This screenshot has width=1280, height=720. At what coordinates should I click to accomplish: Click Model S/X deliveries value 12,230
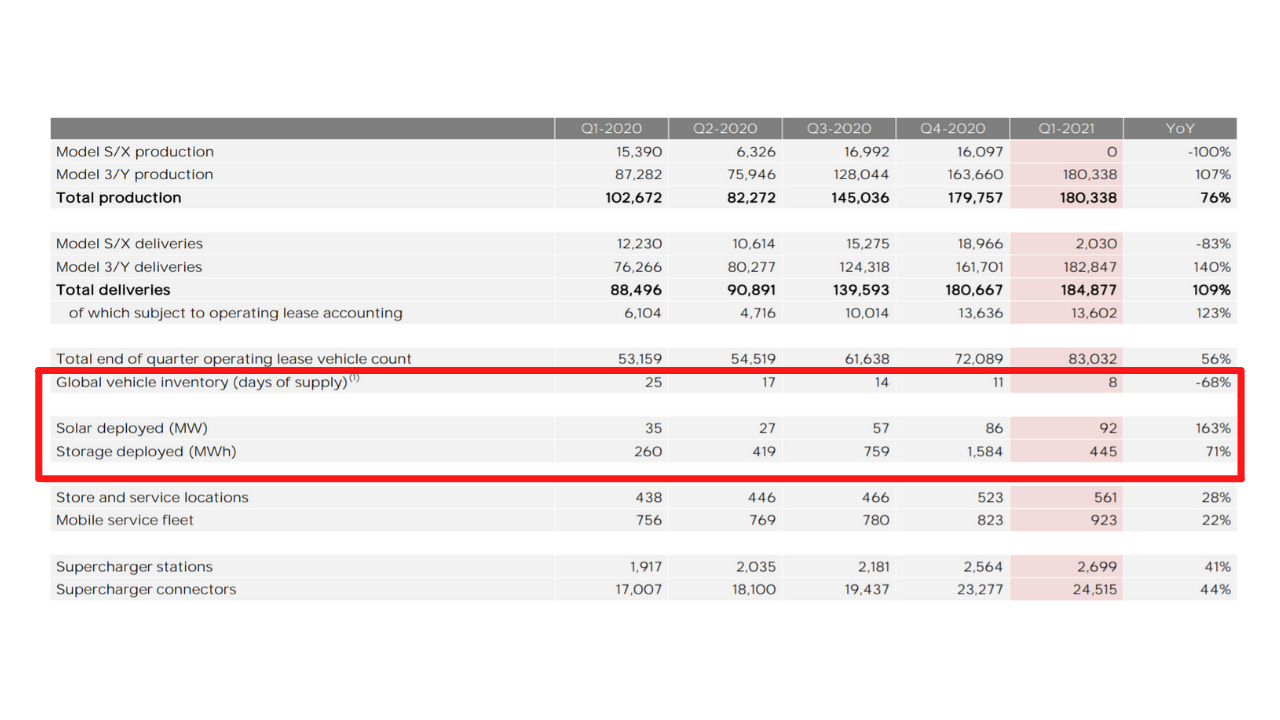point(640,244)
